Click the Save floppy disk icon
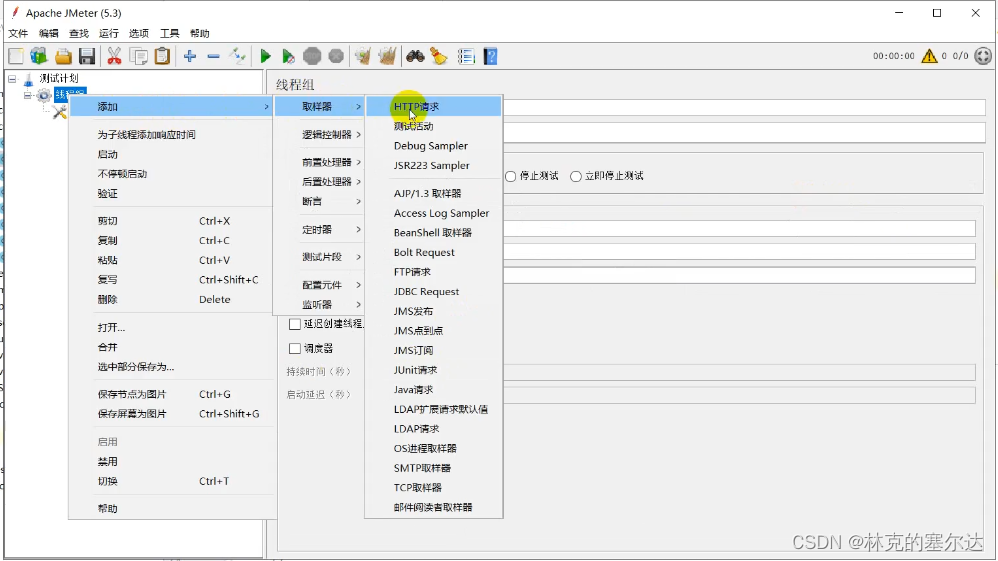The image size is (998, 561). (x=87, y=56)
